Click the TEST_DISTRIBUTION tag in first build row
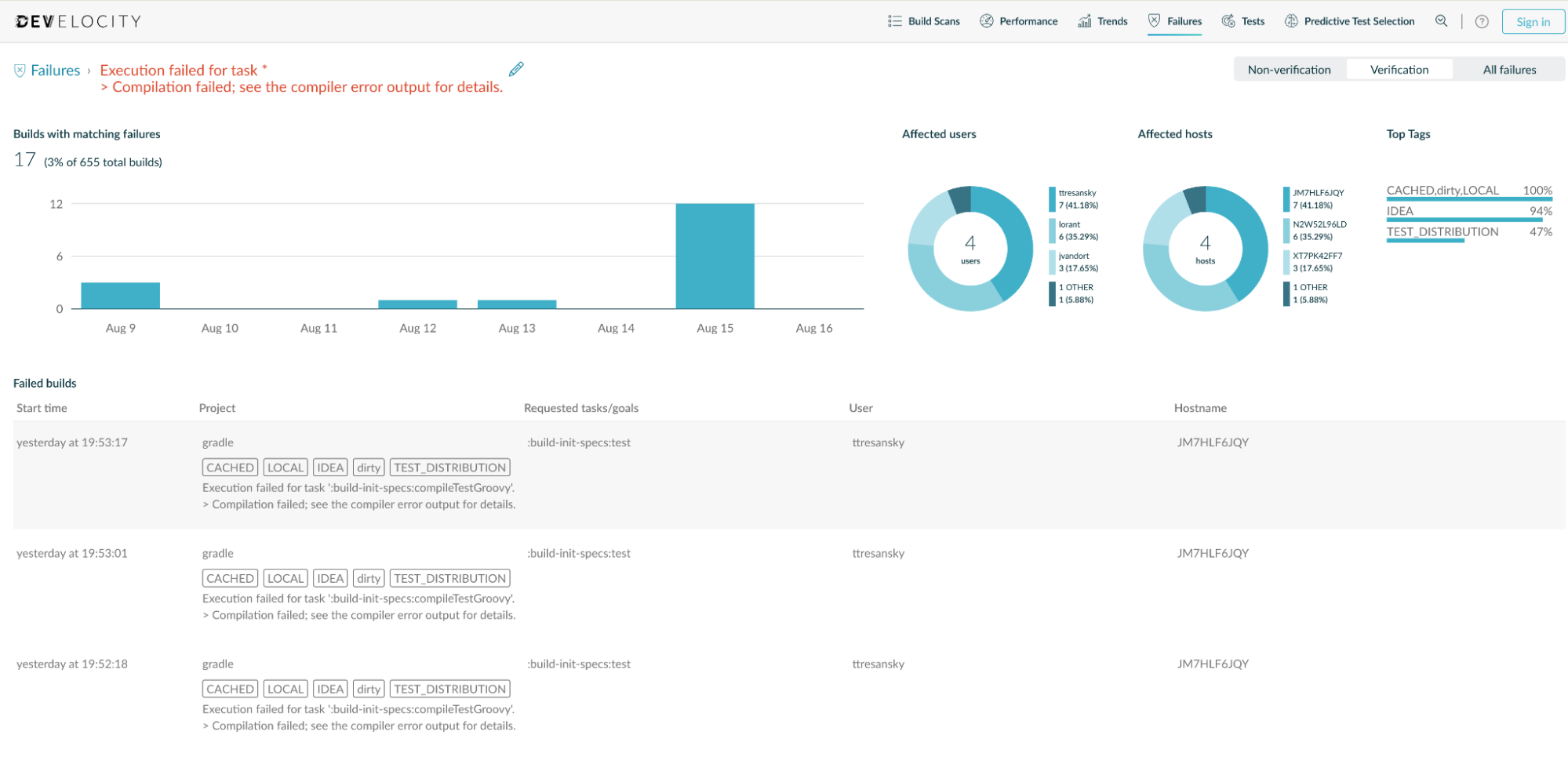Screen dimensions: 1568x757 click(x=450, y=468)
